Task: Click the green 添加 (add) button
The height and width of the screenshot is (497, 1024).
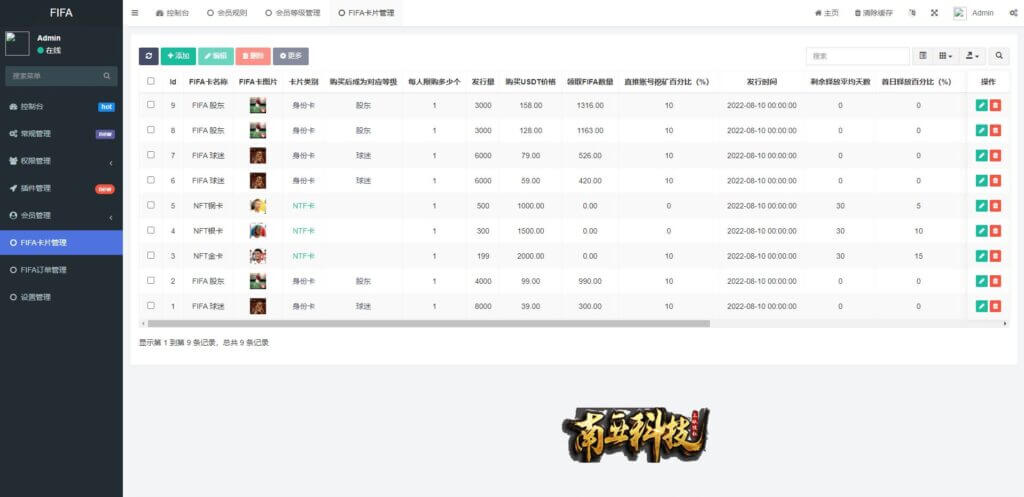Action: coord(178,56)
